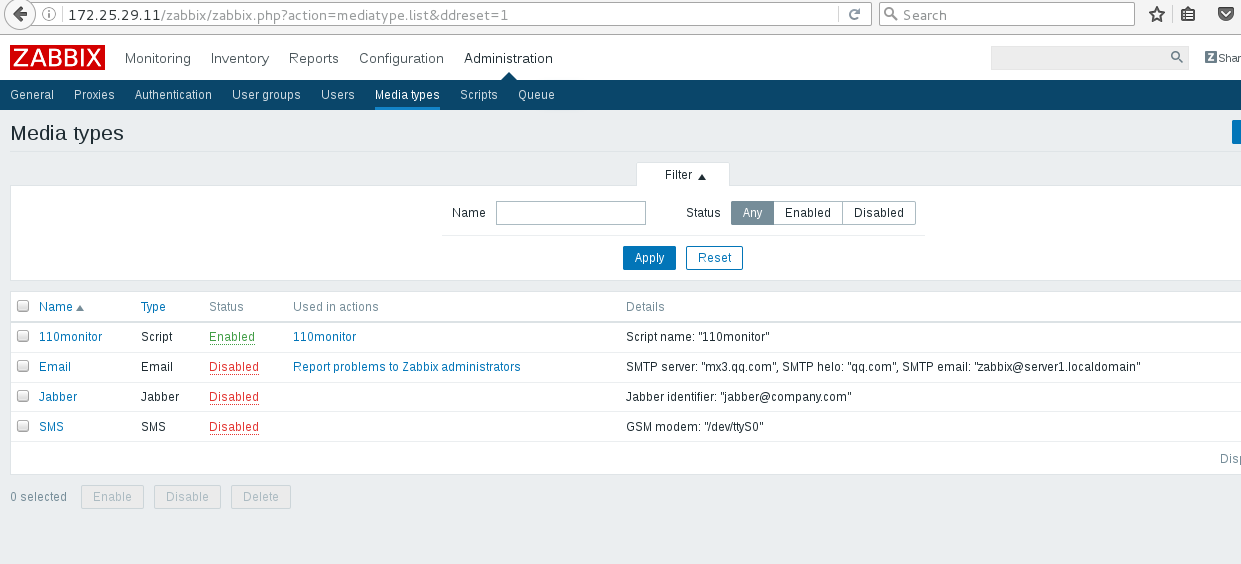Sort the table by Type column

153,307
